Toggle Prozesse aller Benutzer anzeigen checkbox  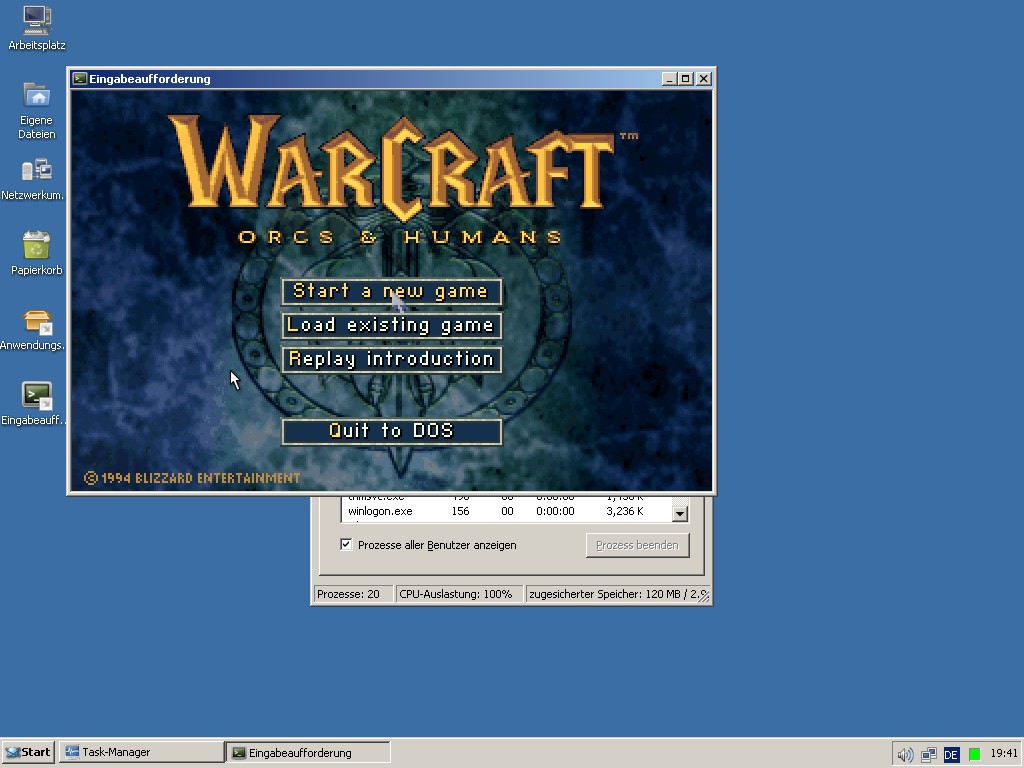point(346,545)
